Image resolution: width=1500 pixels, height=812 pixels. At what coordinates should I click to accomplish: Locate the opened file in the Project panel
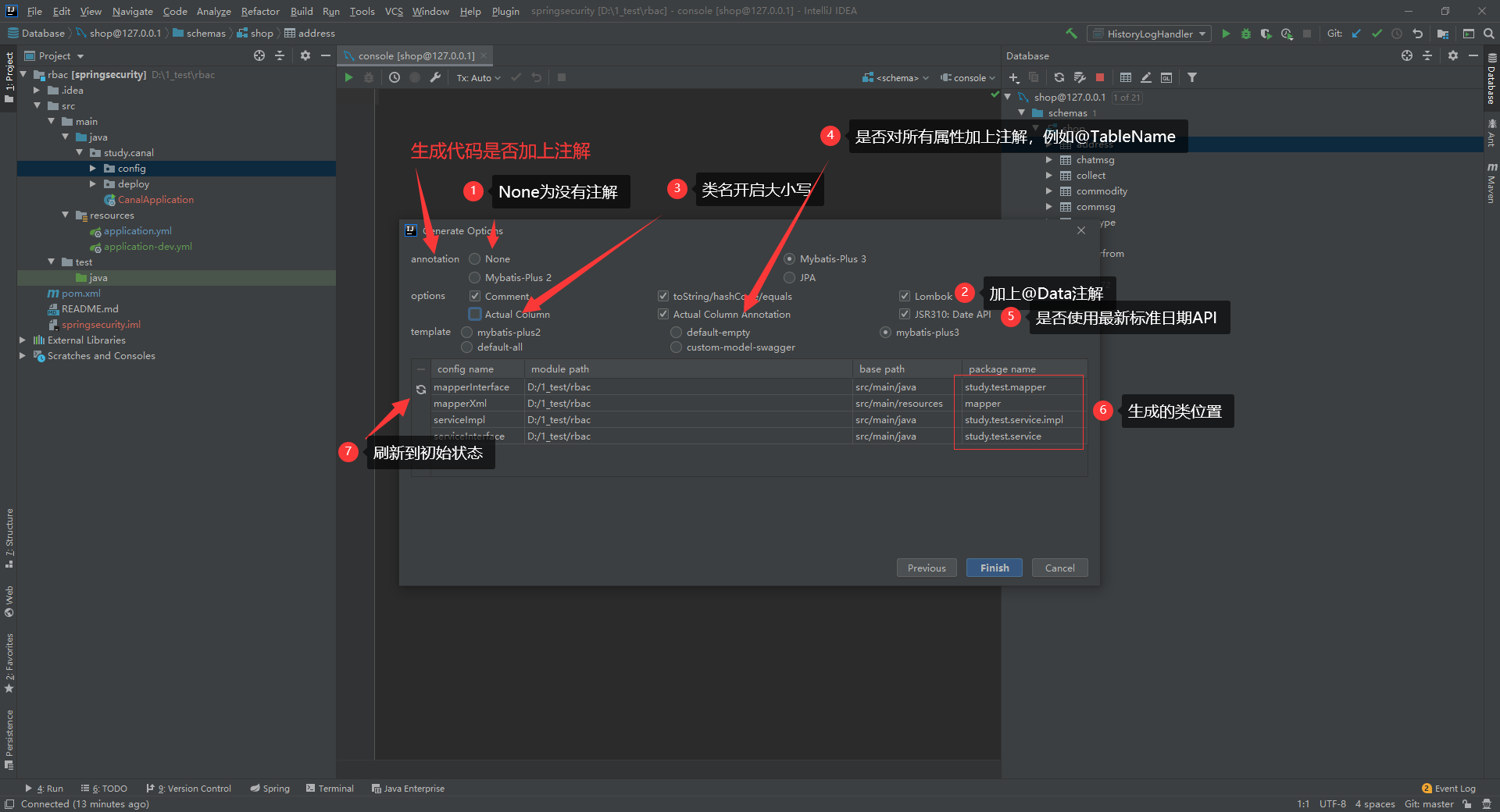[259, 55]
